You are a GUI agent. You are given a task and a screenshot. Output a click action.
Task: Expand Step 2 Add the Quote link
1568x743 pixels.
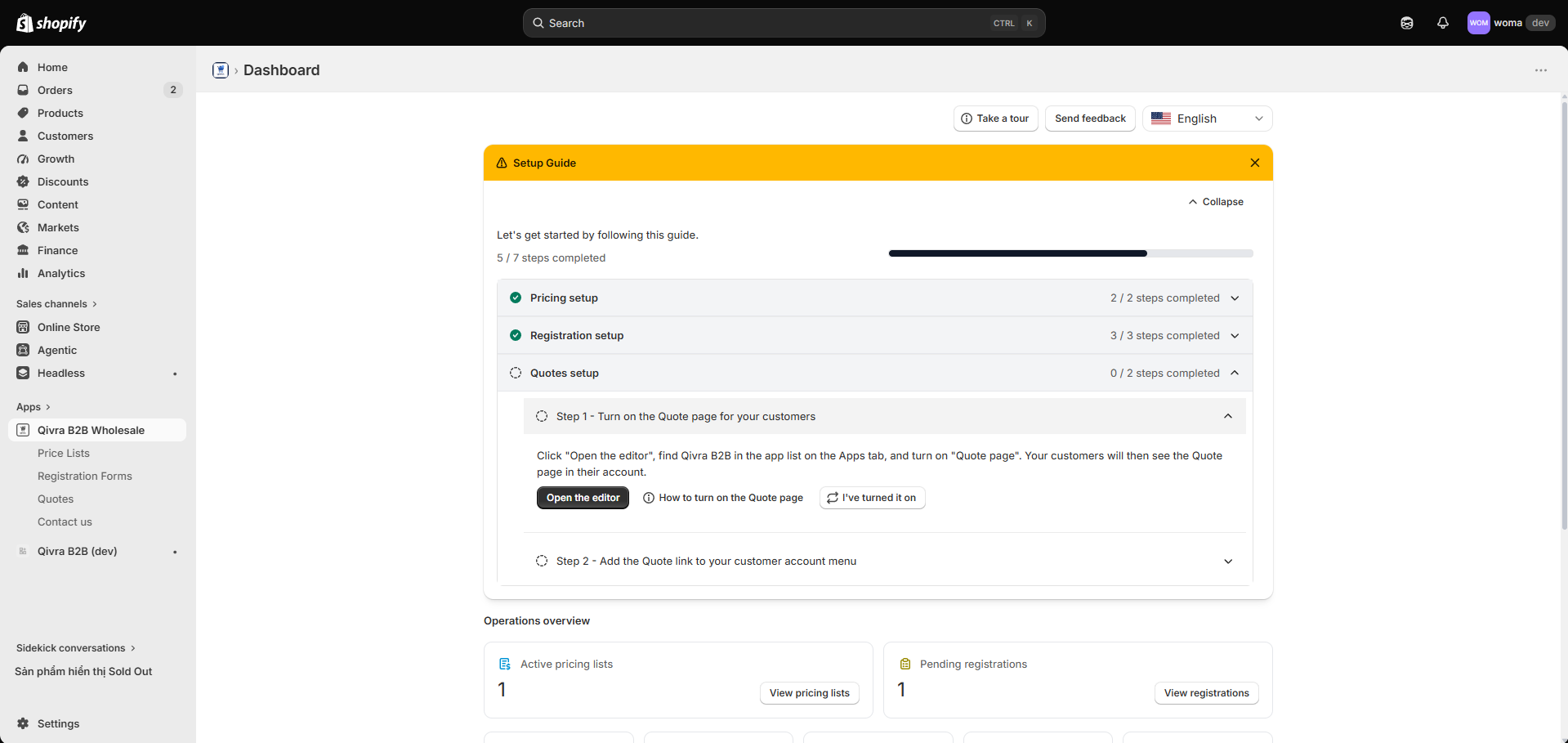(x=884, y=561)
